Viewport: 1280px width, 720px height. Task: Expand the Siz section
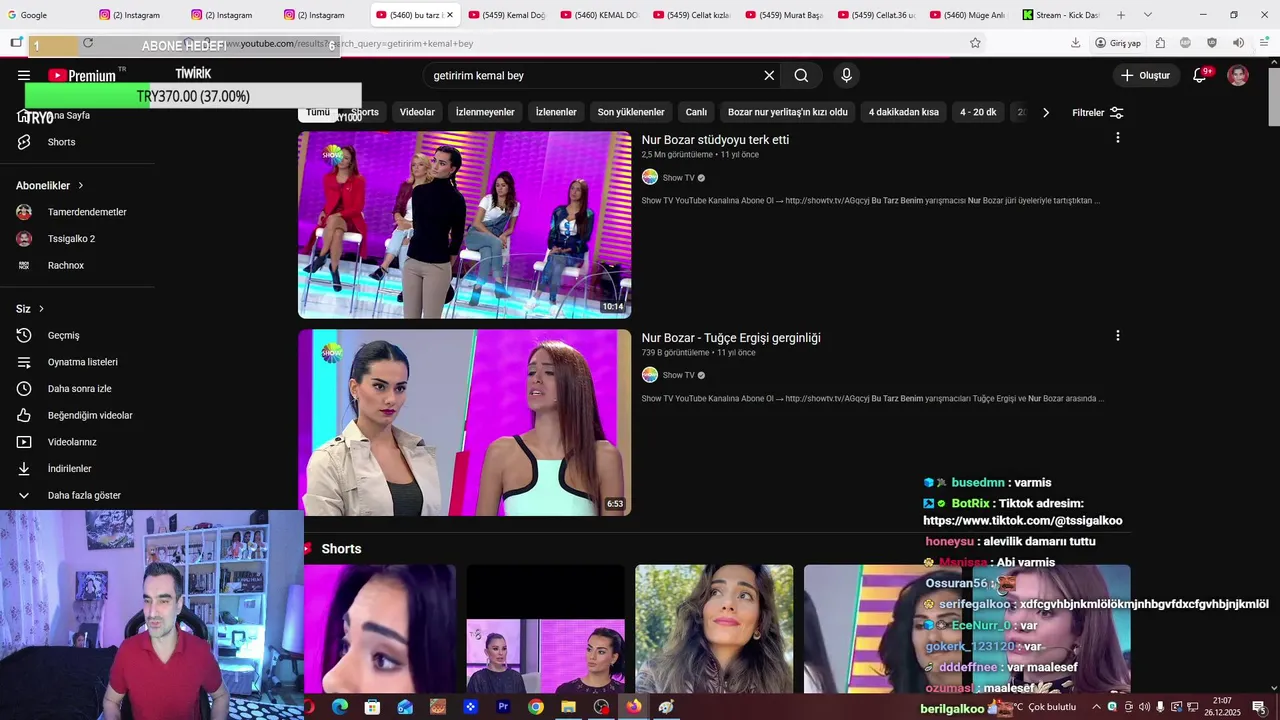(30, 309)
